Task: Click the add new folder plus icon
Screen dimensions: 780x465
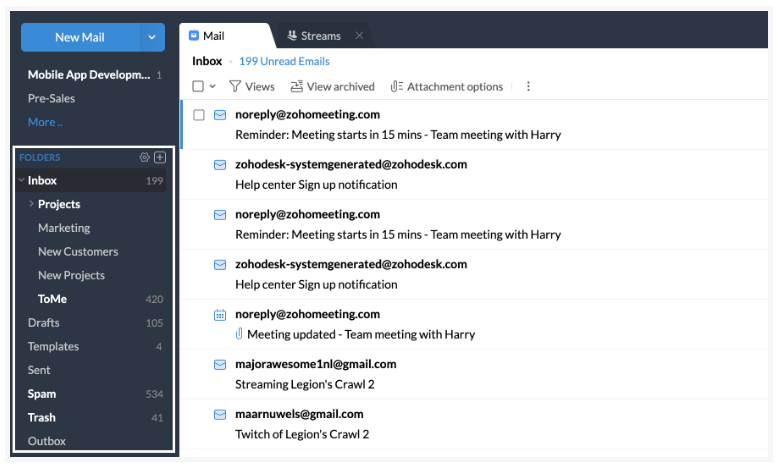Action: pos(160,157)
